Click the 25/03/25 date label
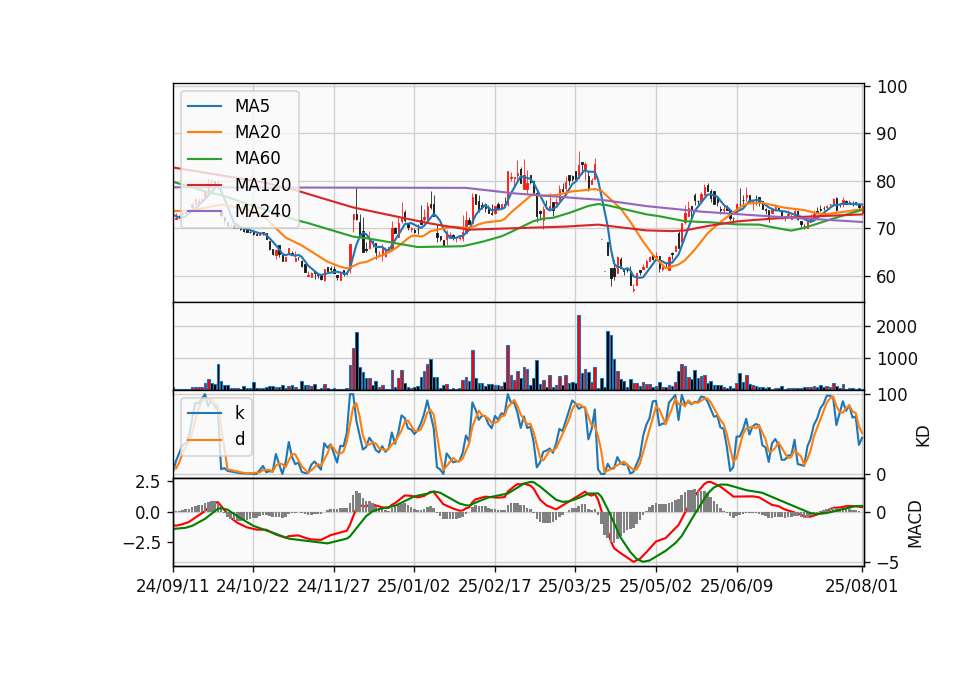This screenshot has height=690, width=960. coord(575,586)
